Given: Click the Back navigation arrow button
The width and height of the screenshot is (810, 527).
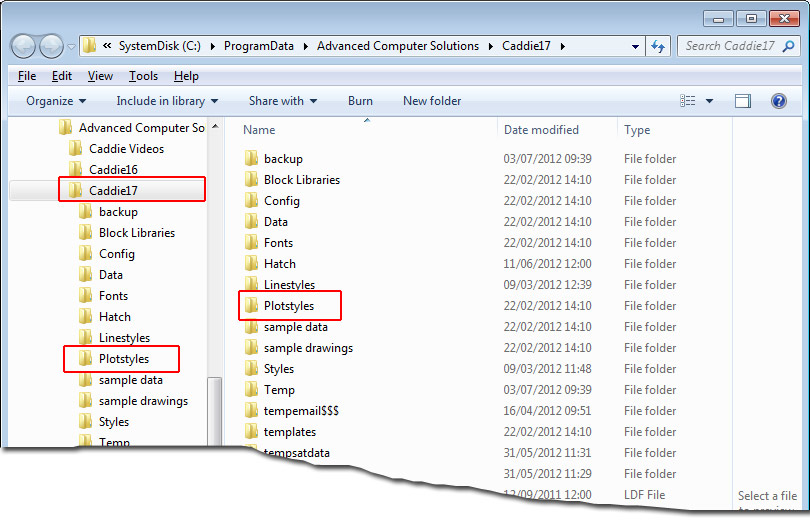Looking at the screenshot, I should 23,47.
